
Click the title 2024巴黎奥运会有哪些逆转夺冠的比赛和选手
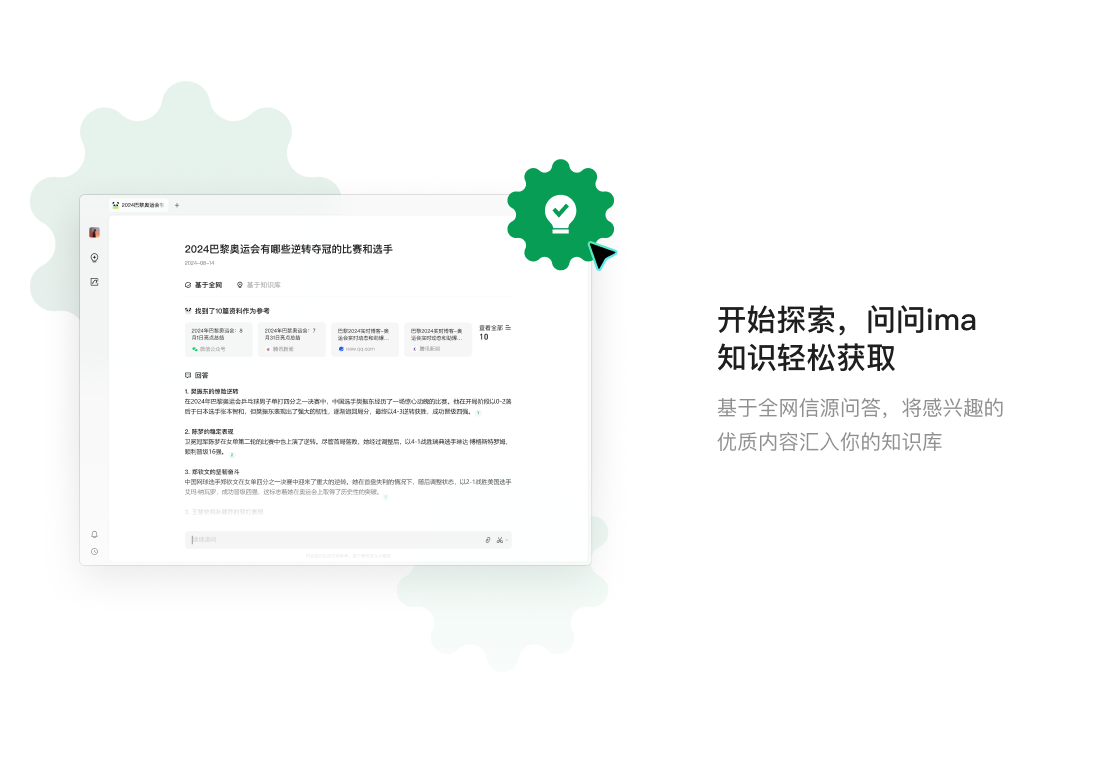click(289, 249)
